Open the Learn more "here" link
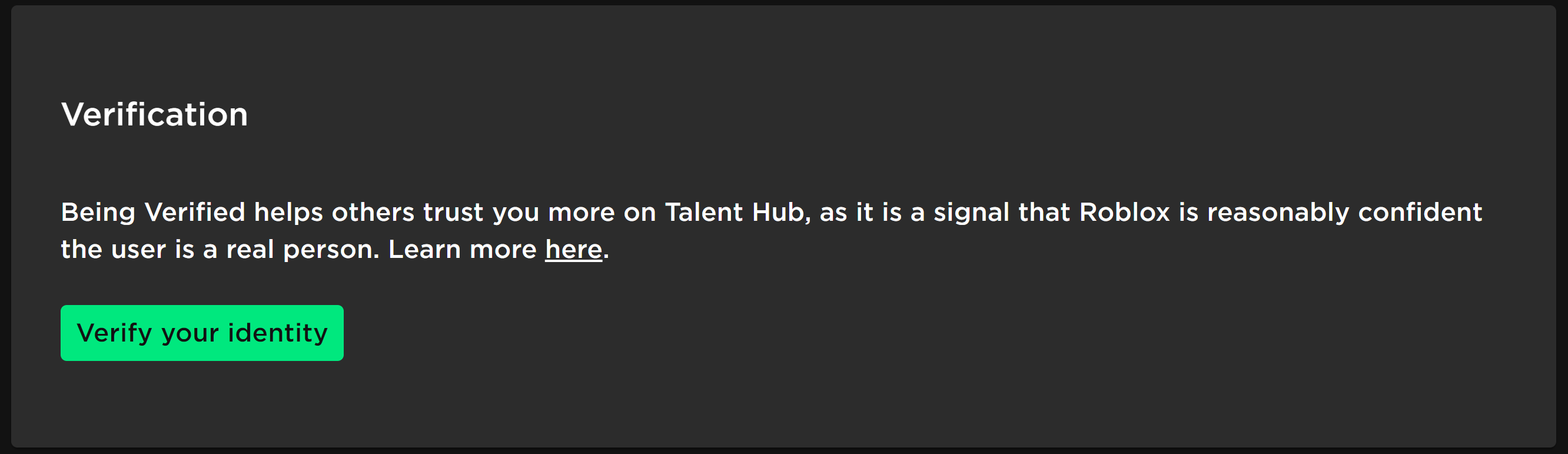The image size is (1568, 454). point(573,250)
